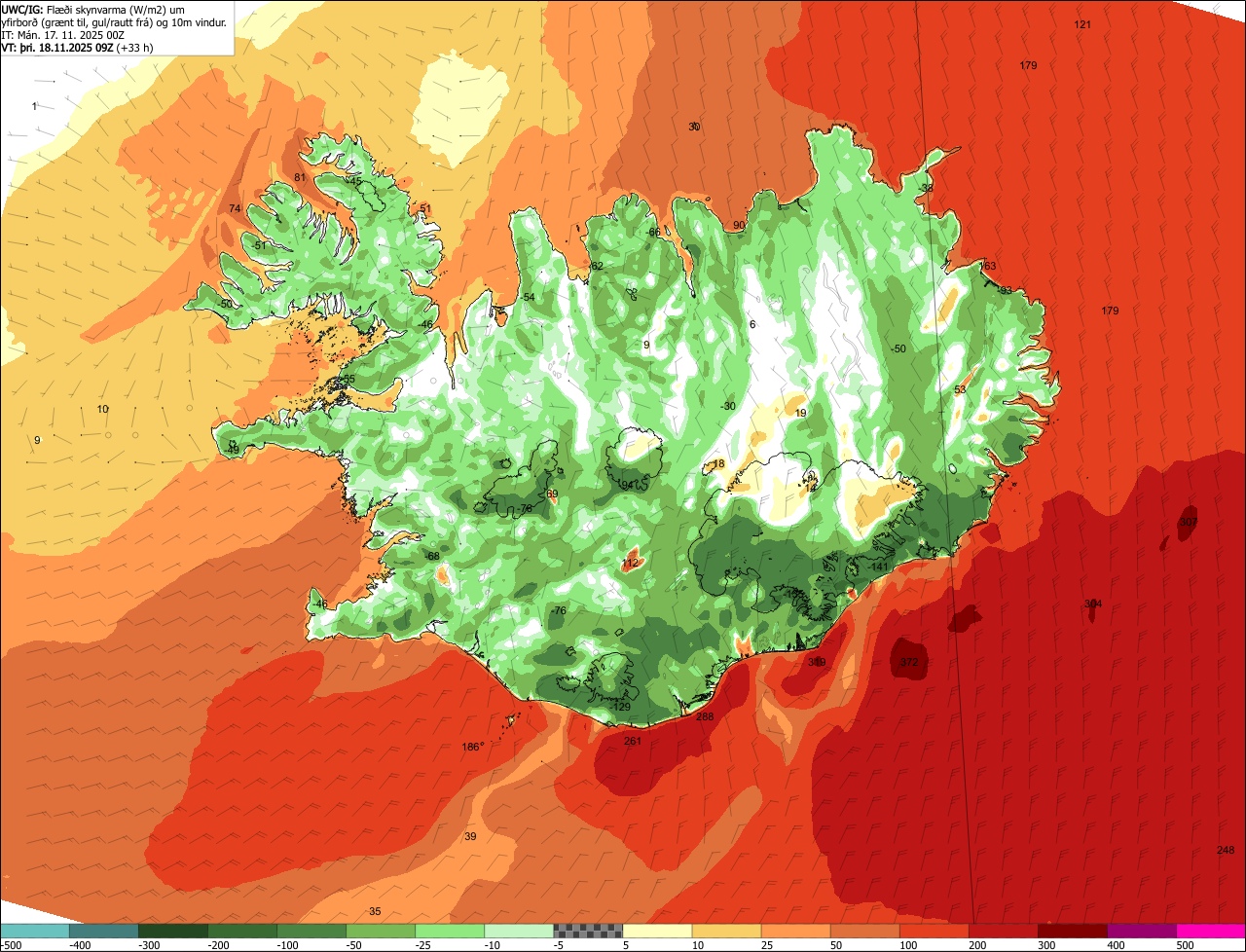
Task: Select the red legend swatch at 200
Action: 1003,931
